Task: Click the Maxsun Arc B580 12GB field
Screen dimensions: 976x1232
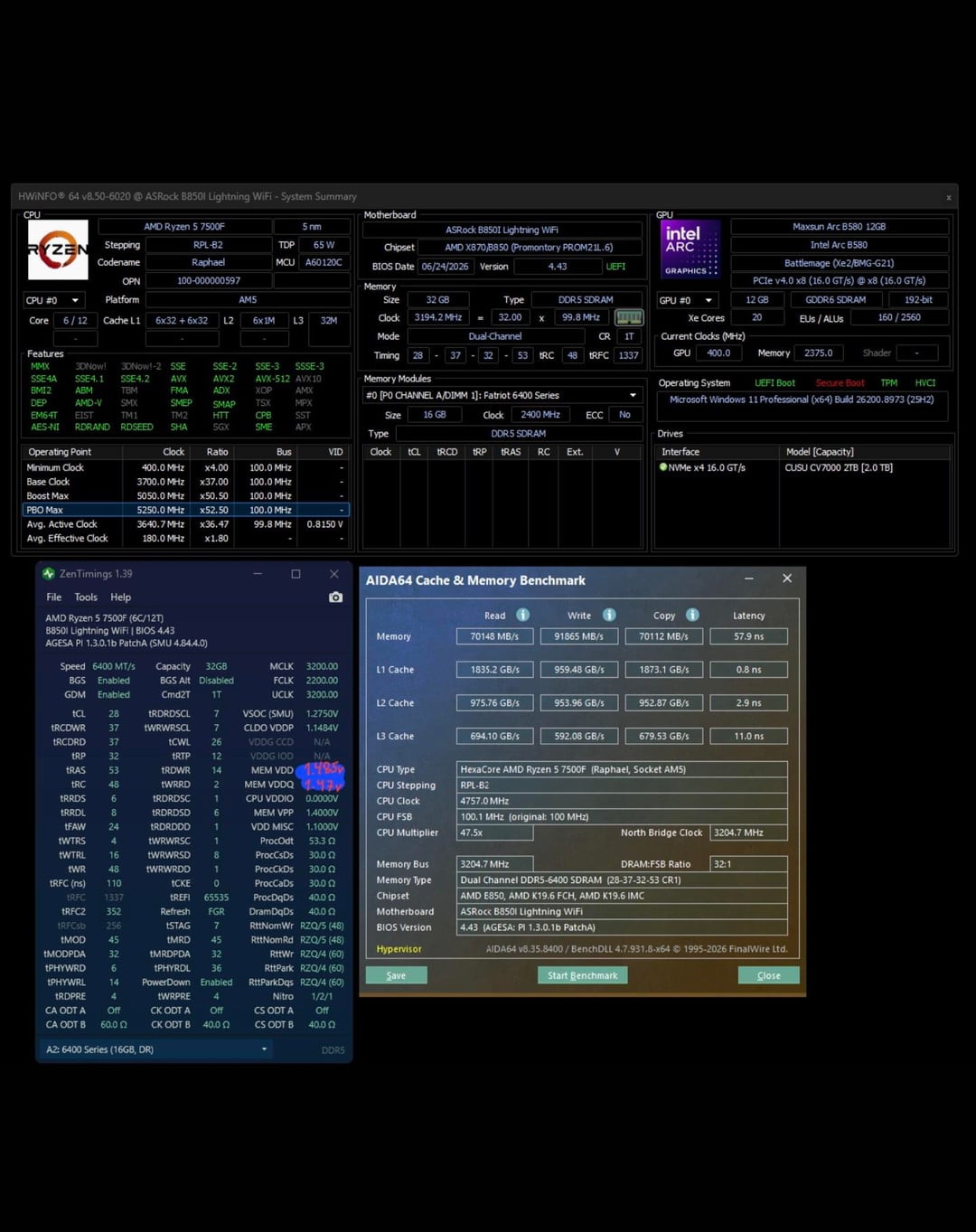Action: click(x=840, y=227)
